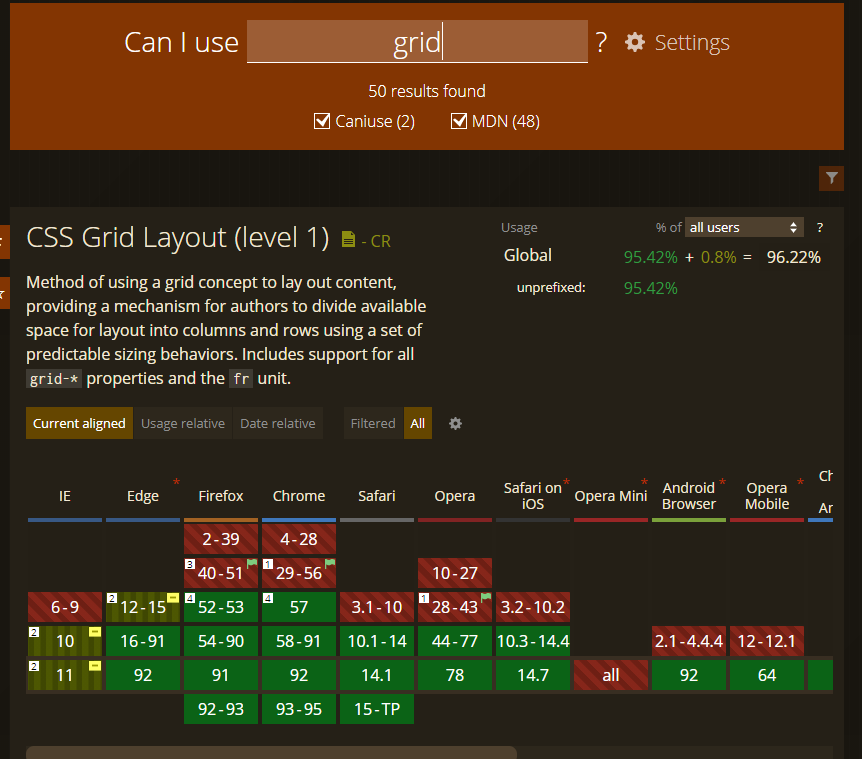Click the prefix marker on Edge 12-15
862x759 pixels.
point(173,598)
